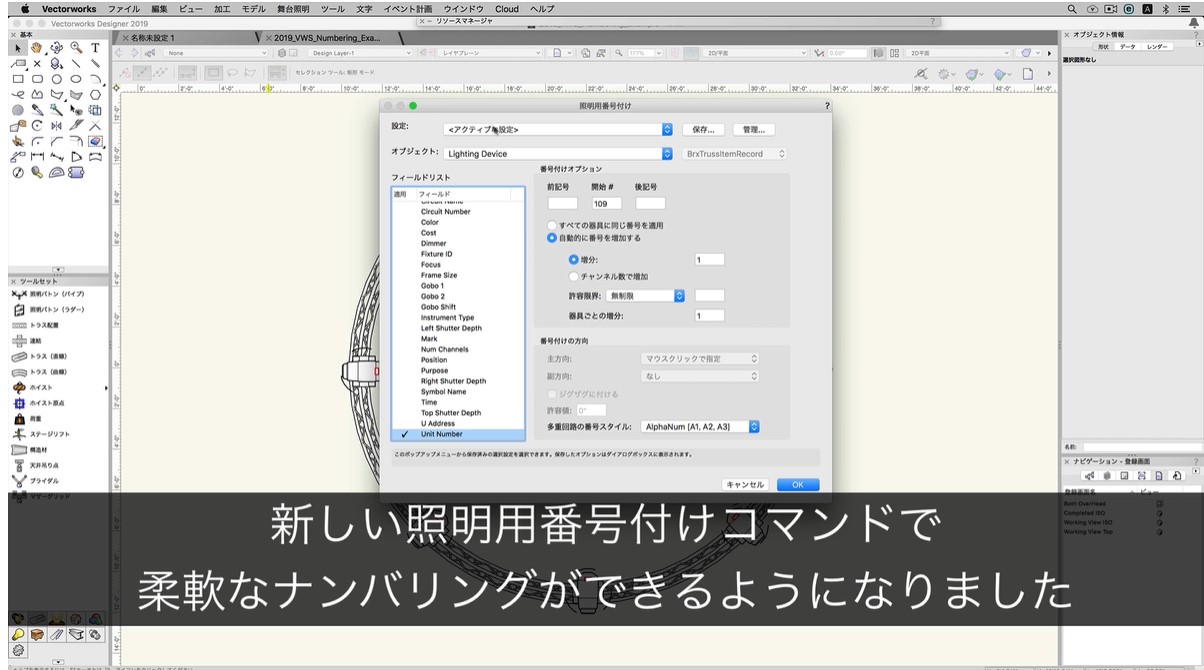Select the ホイスト原点 tool

(x=36, y=403)
